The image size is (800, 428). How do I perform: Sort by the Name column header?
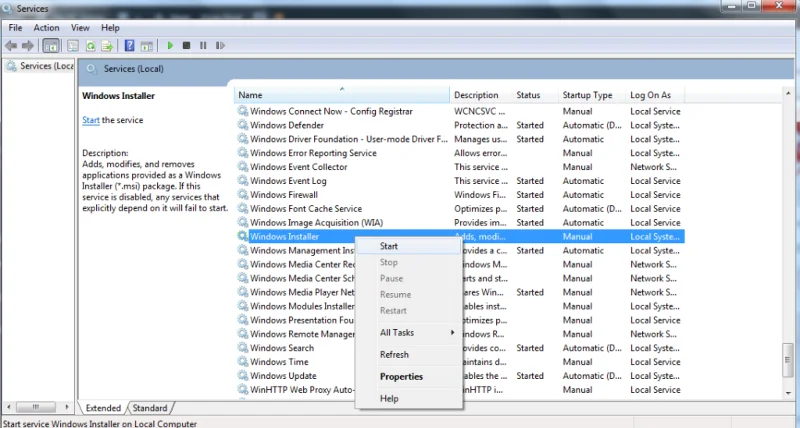click(x=342, y=95)
